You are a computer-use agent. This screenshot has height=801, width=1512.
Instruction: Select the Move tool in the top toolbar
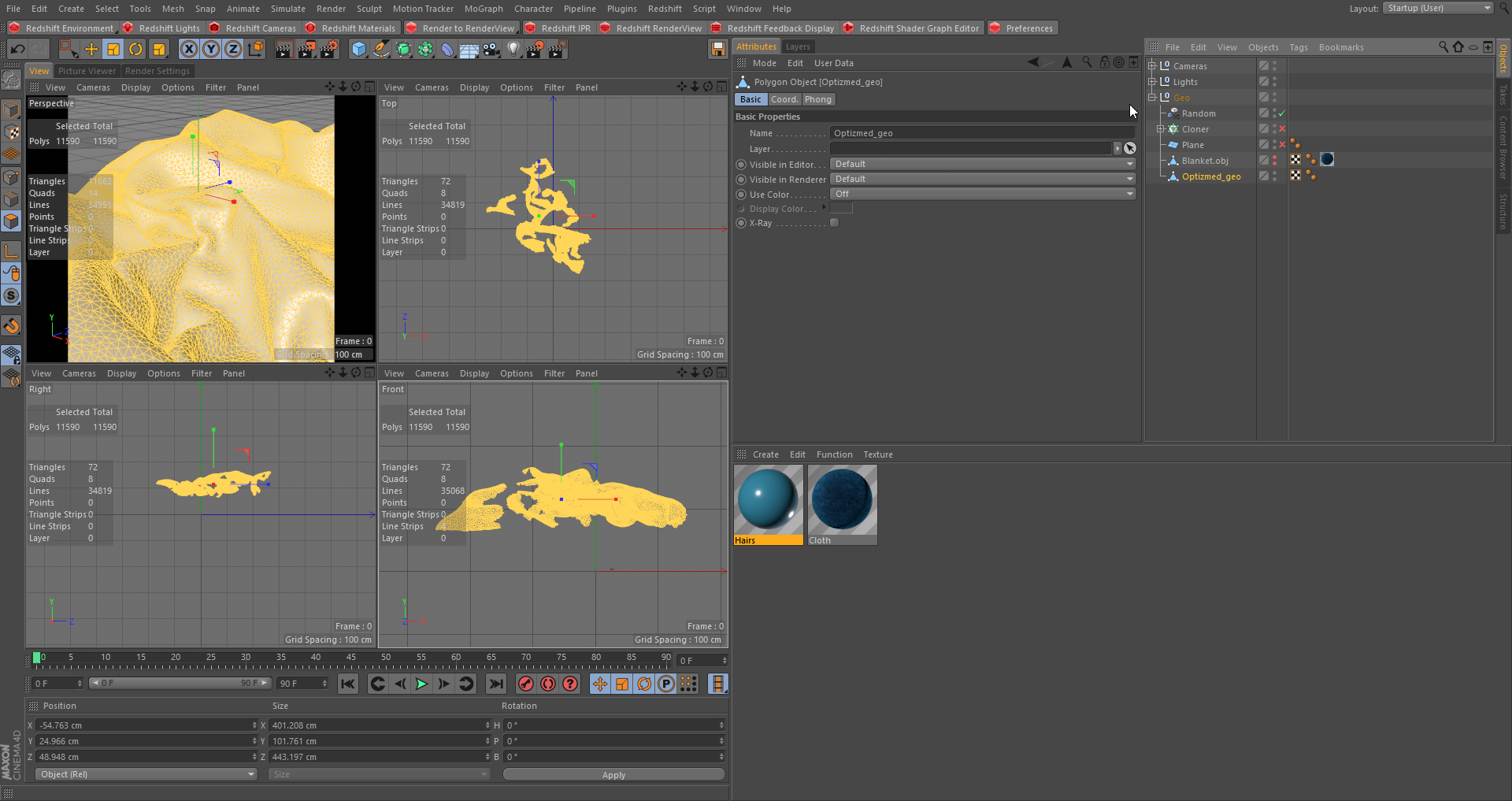coord(91,50)
